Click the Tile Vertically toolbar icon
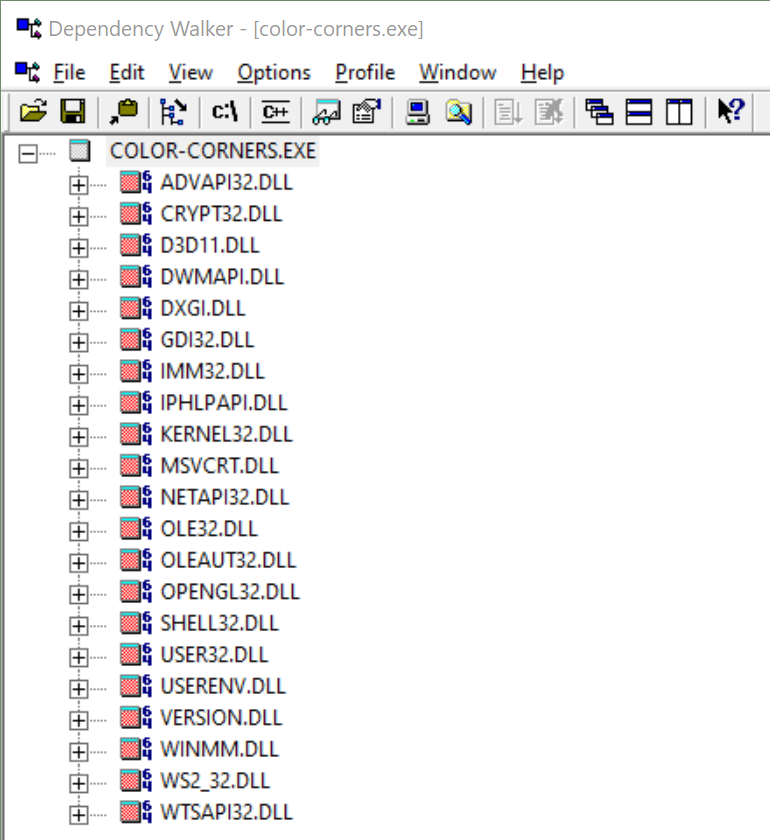 [x=679, y=112]
